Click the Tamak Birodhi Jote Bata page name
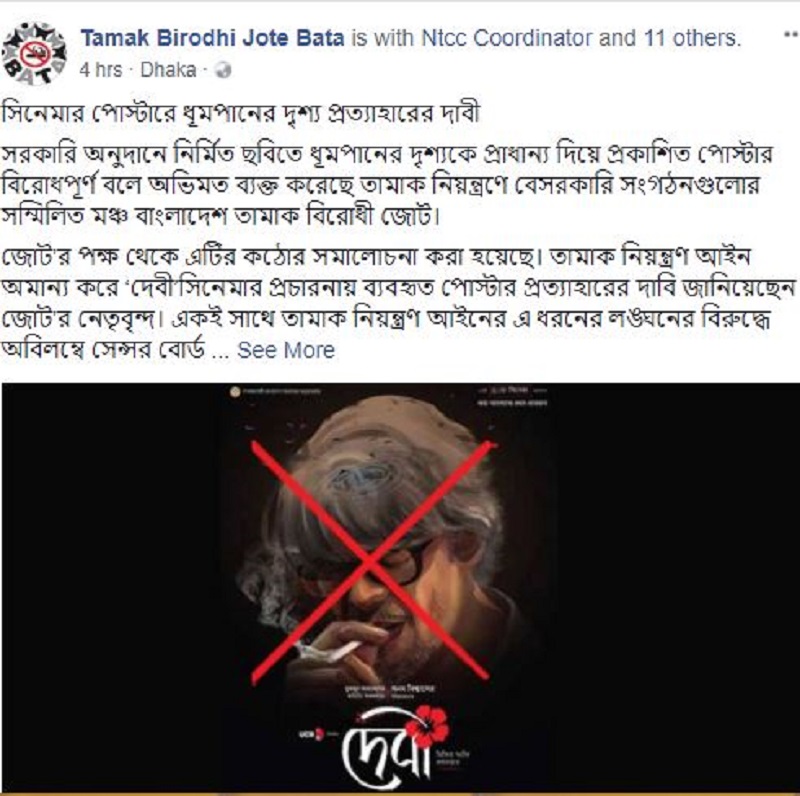Image resolution: width=800 pixels, height=796 pixels. click(212, 38)
